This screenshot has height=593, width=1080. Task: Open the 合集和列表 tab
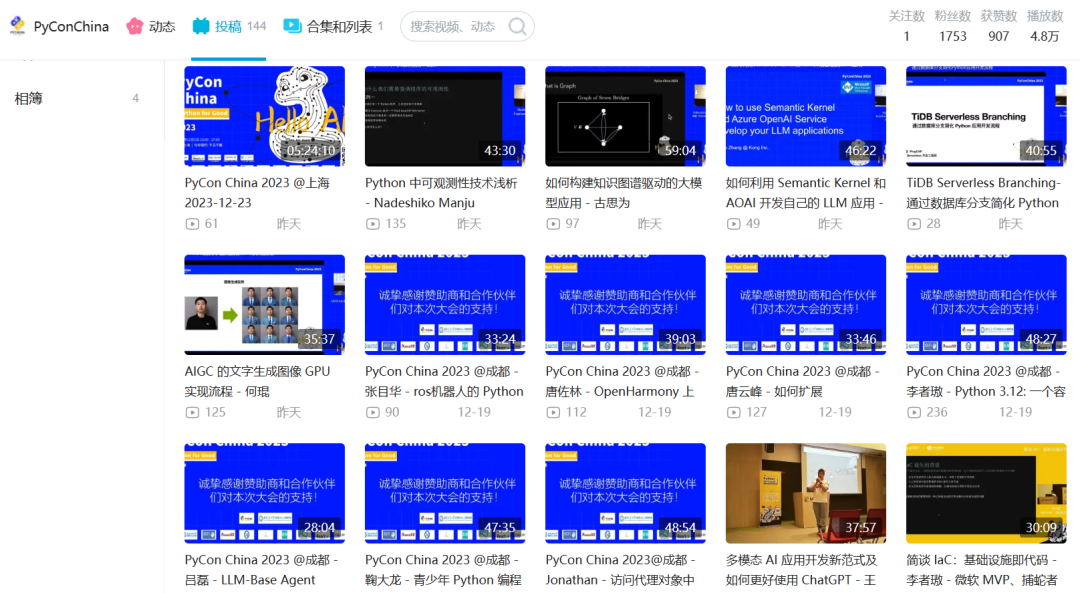(333, 26)
